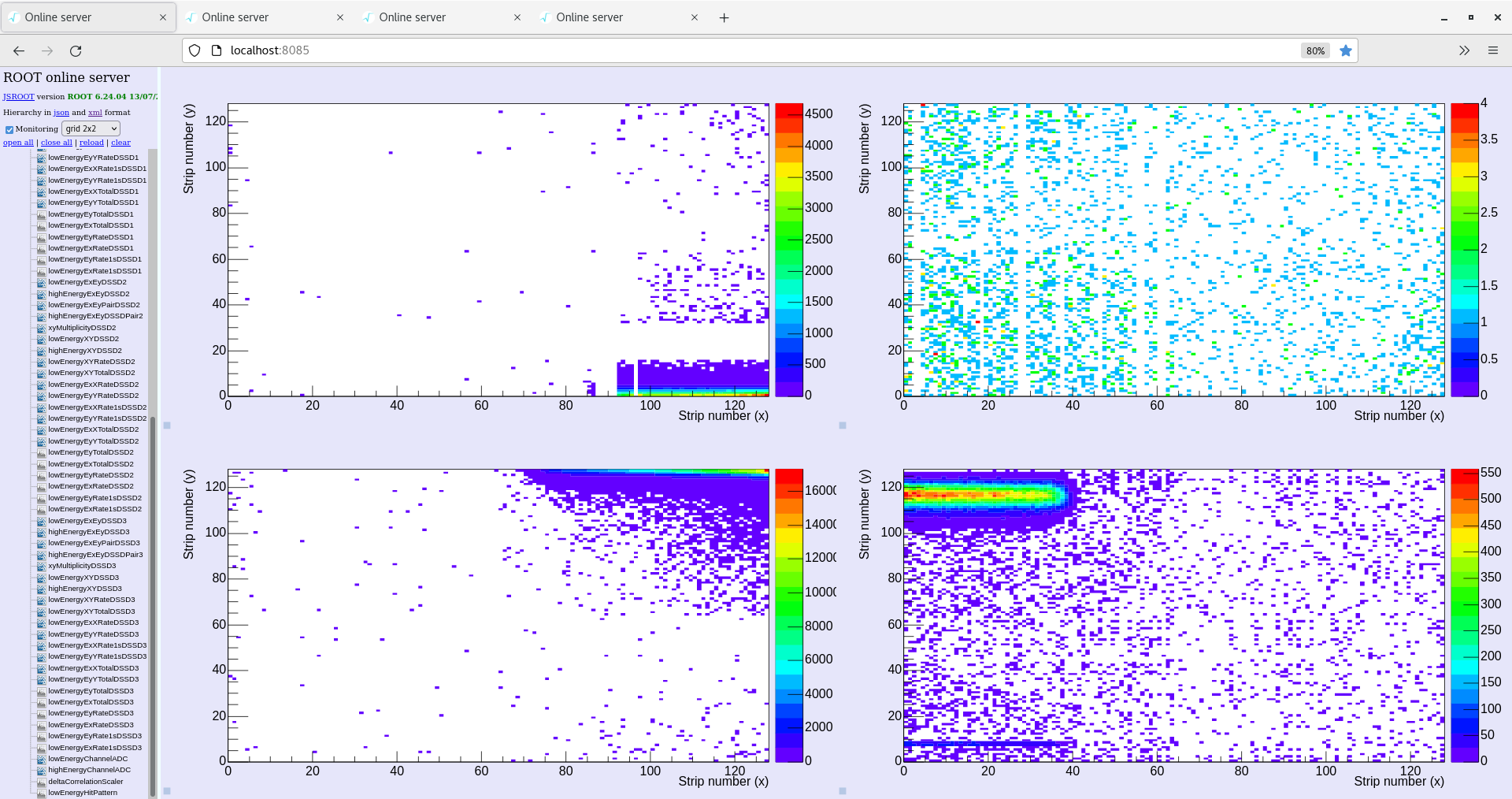Open the highEnergyExEyDSSD3 histogram icon
The width and height of the screenshot is (1512, 799).
click(x=41, y=532)
